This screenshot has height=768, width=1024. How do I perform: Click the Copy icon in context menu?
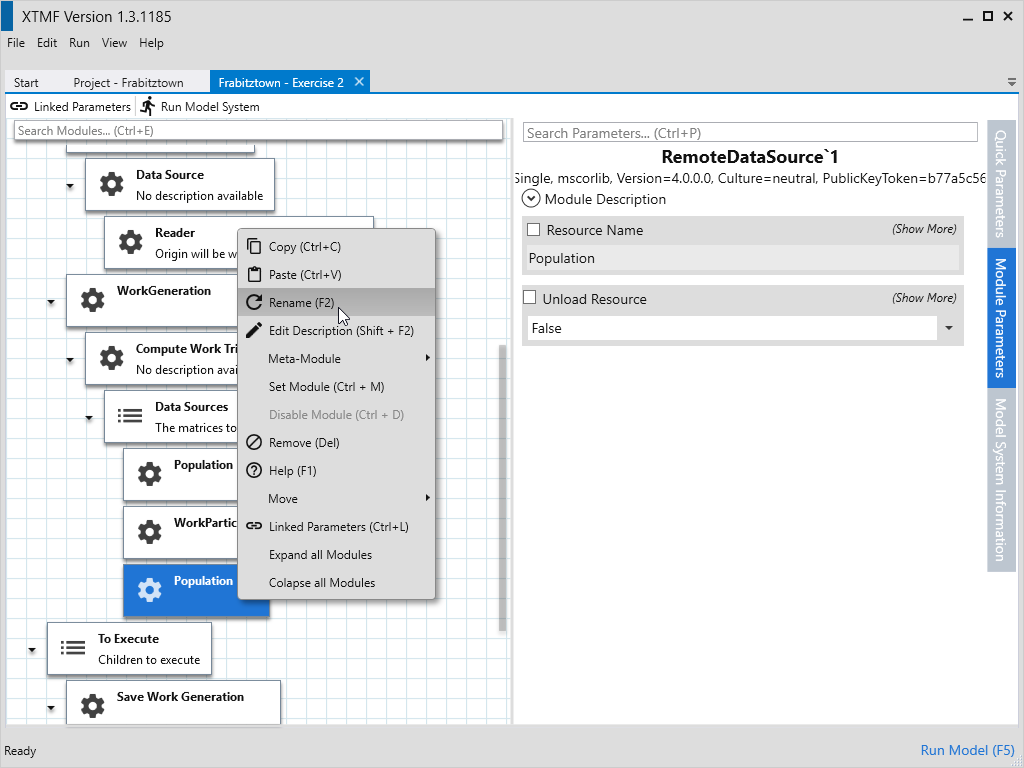[x=254, y=247]
